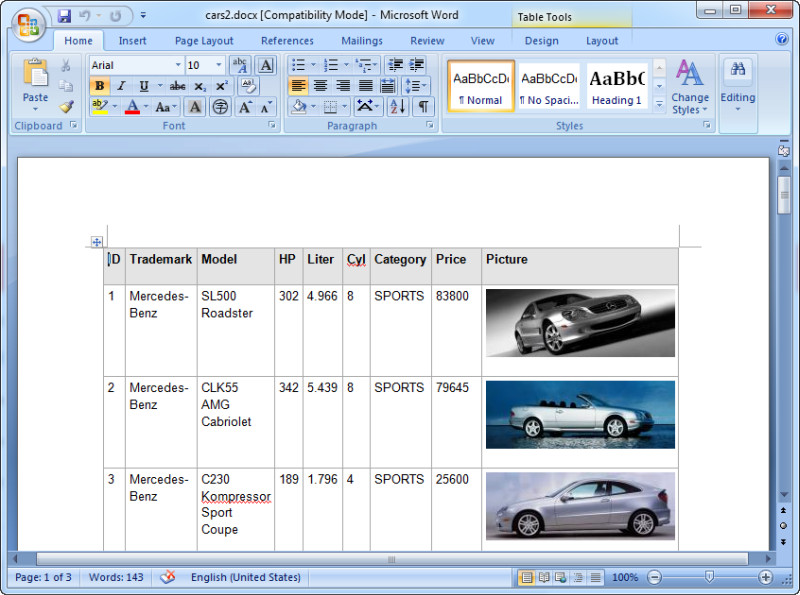The height and width of the screenshot is (595, 800).
Task: Click the vertical scrollbar thumb
Action: click(784, 195)
